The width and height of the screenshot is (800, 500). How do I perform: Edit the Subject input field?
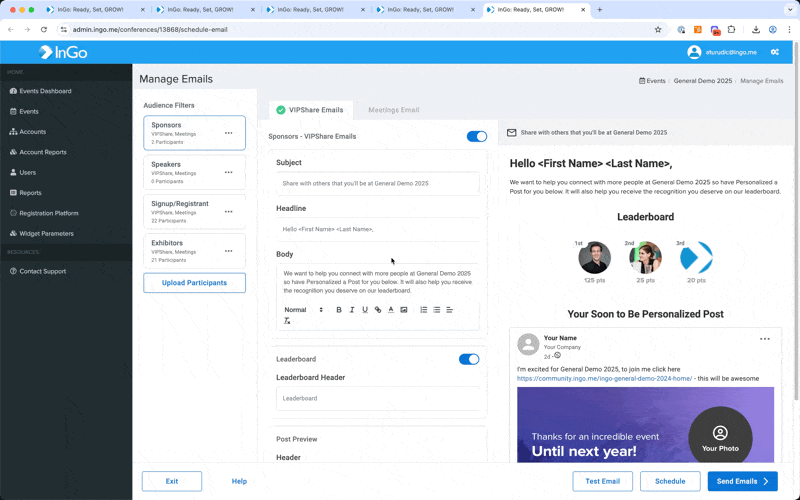(x=378, y=183)
